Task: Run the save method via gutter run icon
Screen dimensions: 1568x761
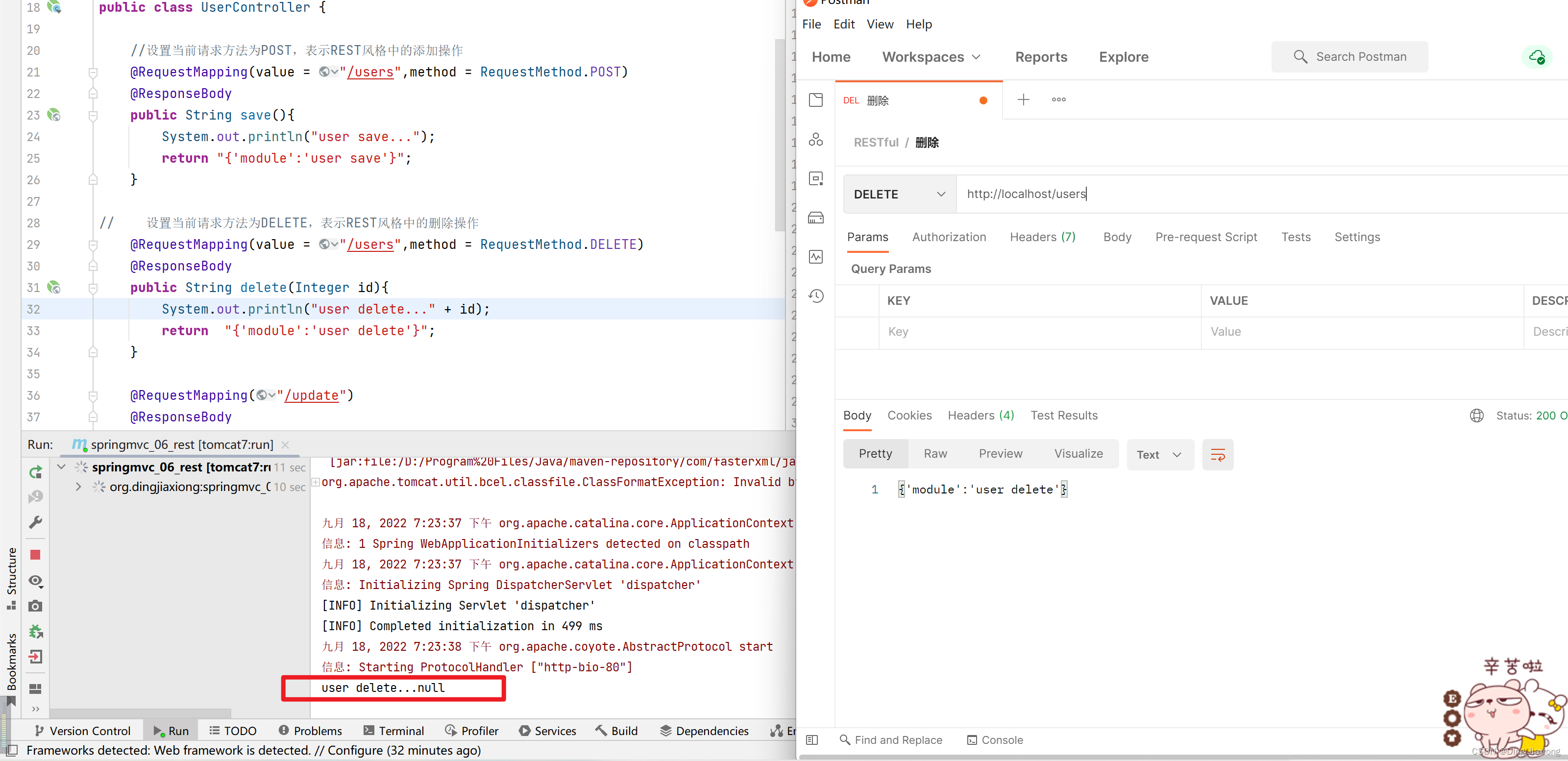Action: (x=53, y=115)
